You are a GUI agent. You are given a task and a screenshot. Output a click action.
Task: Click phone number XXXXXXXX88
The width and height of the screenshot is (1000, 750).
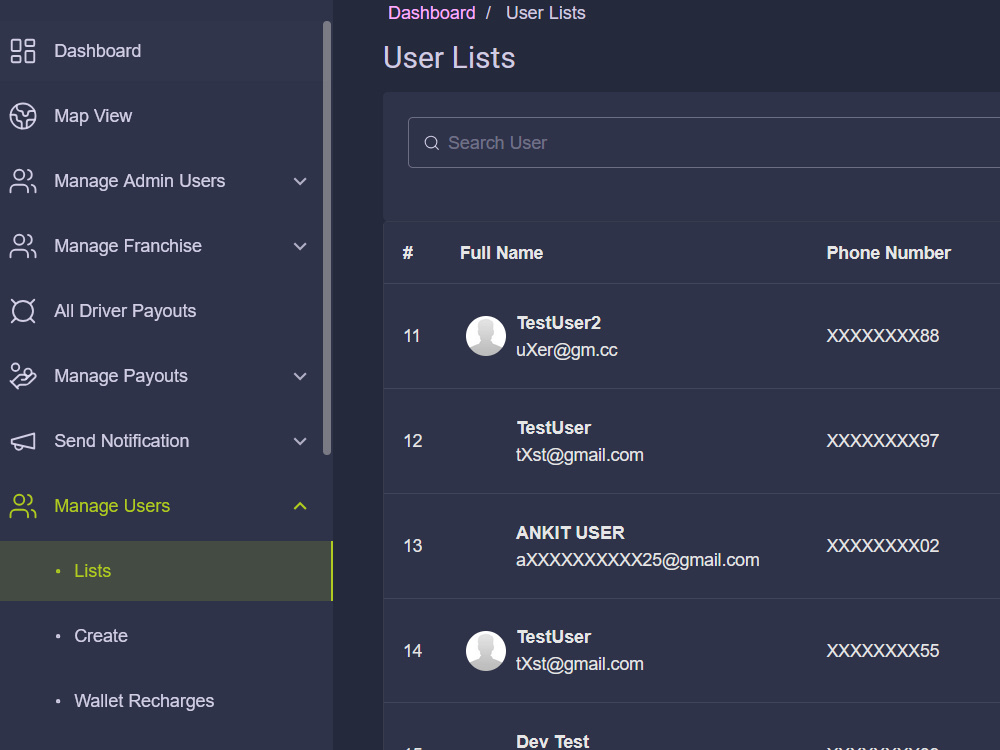click(883, 336)
